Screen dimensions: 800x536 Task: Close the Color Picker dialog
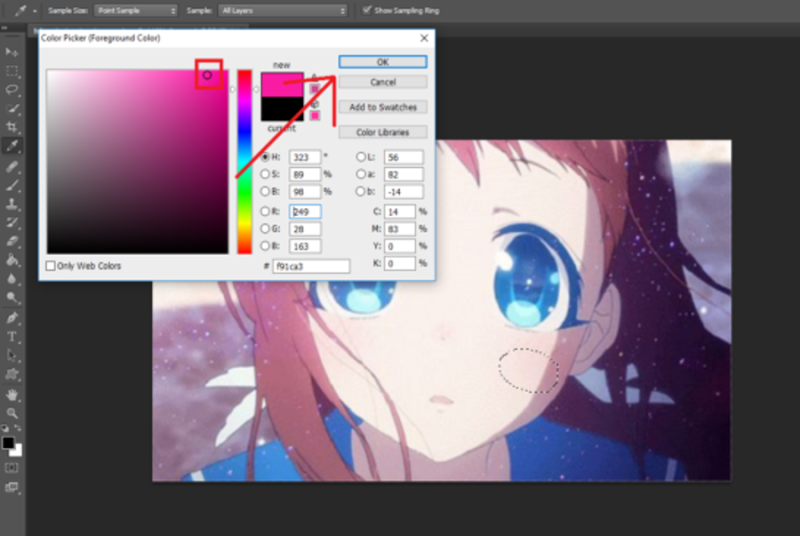coord(424,38)
